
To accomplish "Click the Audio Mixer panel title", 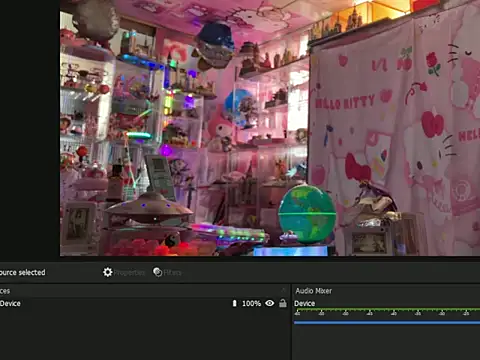I will pyautogui.click(x=314, y=291).
